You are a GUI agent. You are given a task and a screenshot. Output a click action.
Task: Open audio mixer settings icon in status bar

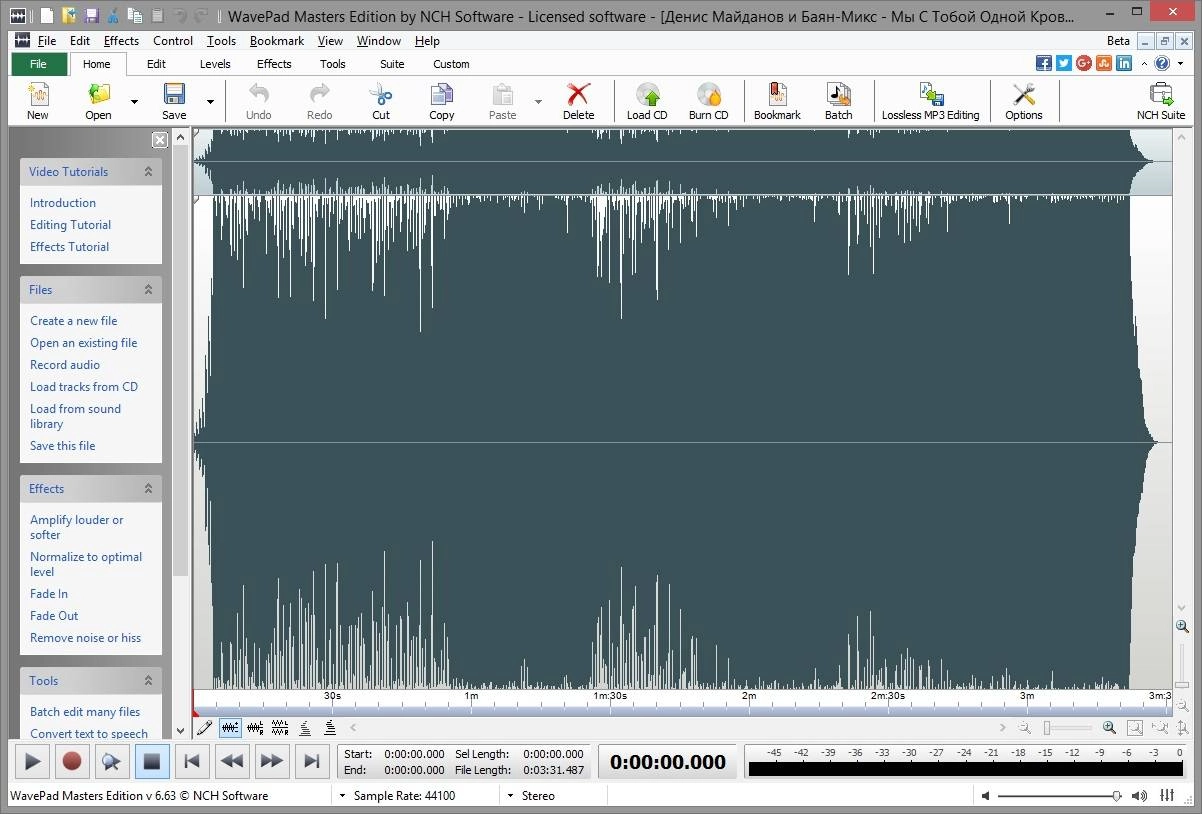[1167, 795]
